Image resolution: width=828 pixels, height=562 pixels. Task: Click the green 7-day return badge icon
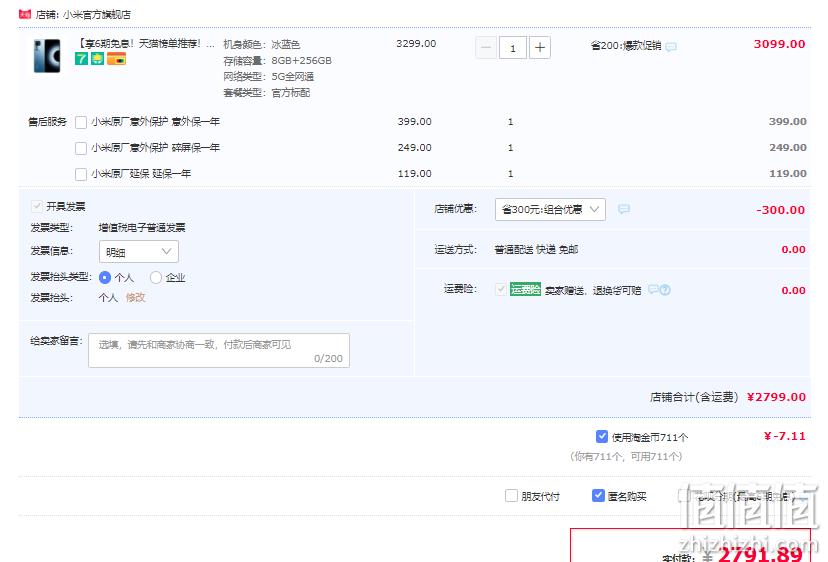tap(81, 59)
